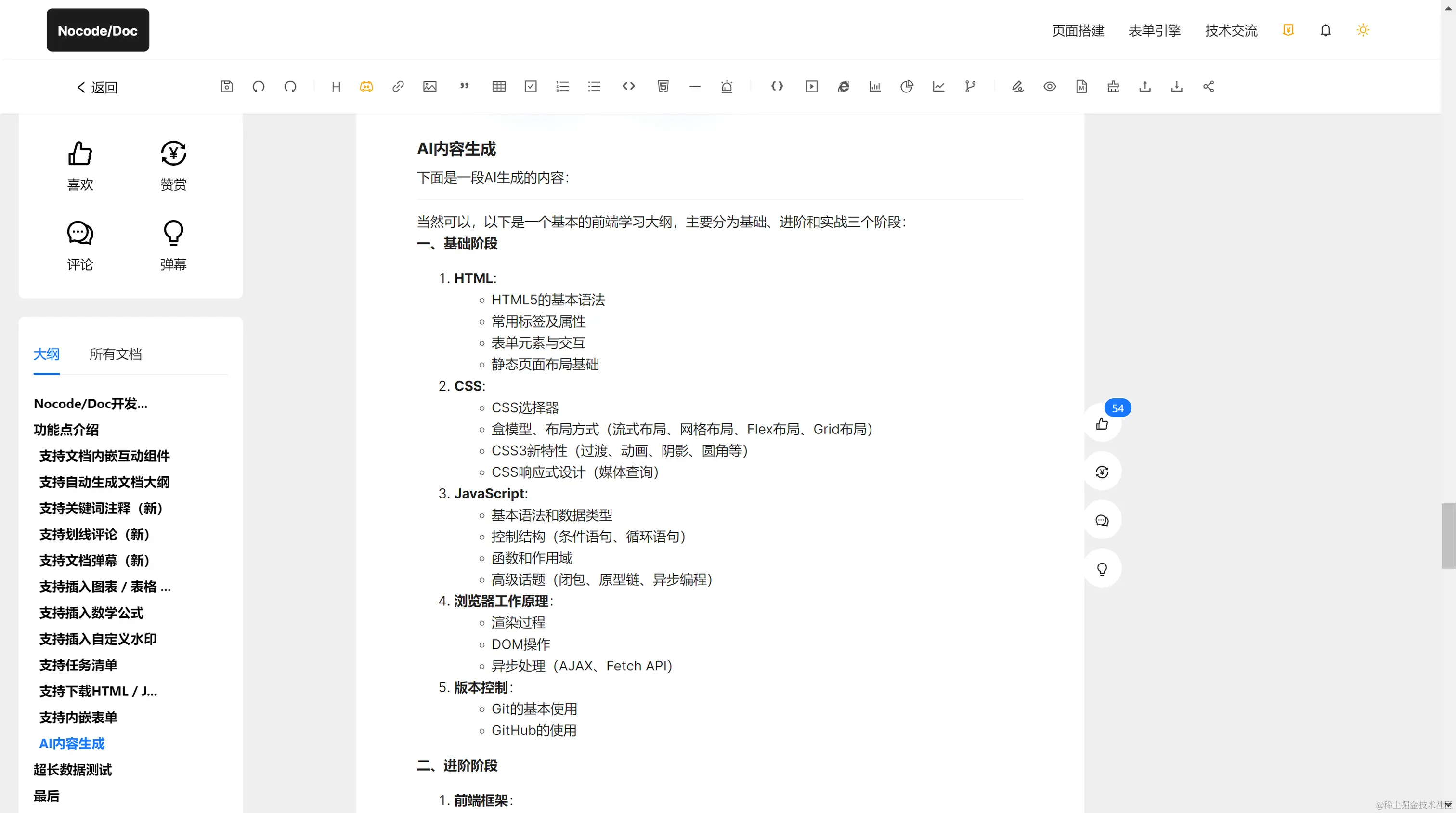Jump to 功能点介绍 in outline
This screenshot has width=1456, height=813.
66,430
